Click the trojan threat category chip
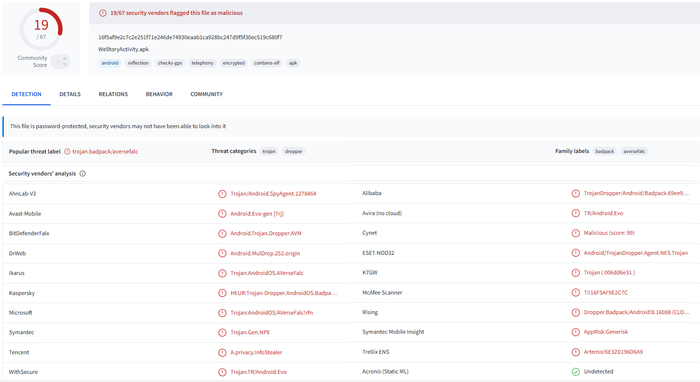This screenshot has width=700, height=382. (269, 151)
